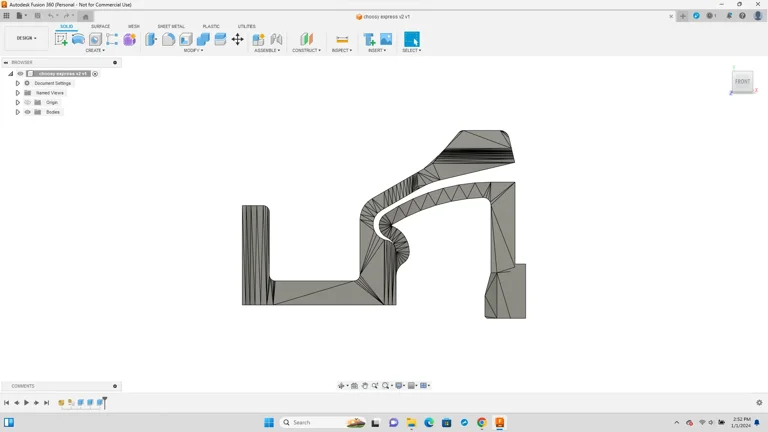Open the DESIGN workspace dropdown
Viewport: 768px width, 432px height.
(x=26, y=38)
